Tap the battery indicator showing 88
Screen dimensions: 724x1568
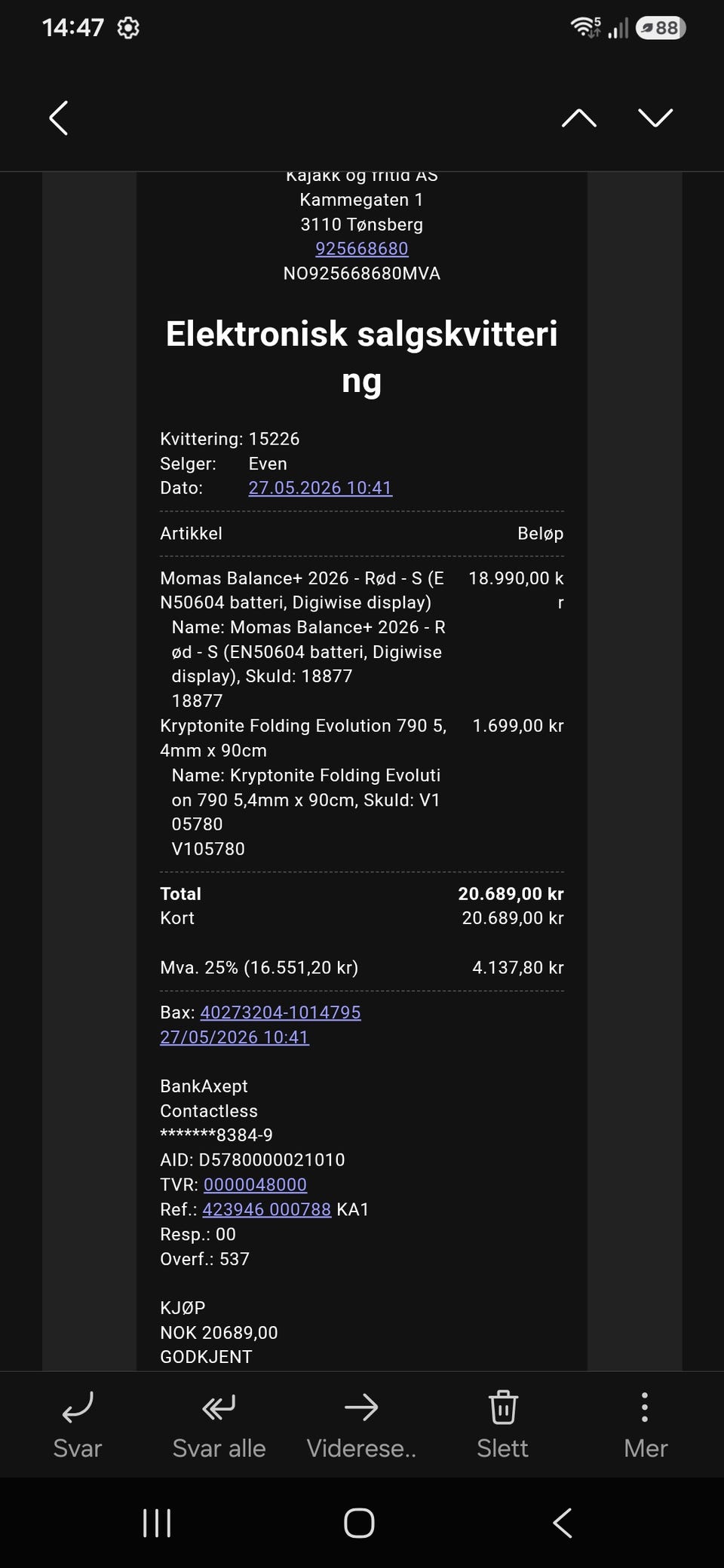pos(661,28)
